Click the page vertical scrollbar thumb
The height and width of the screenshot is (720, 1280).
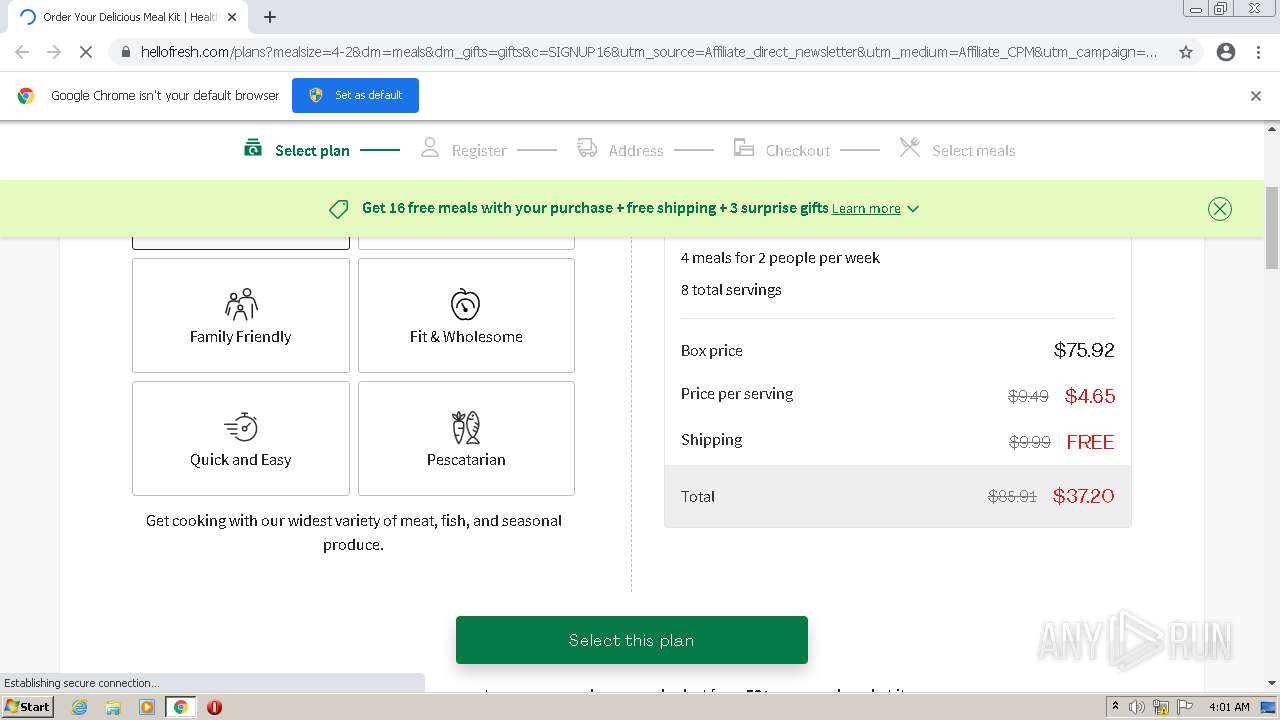click(x=1272, y=228)
